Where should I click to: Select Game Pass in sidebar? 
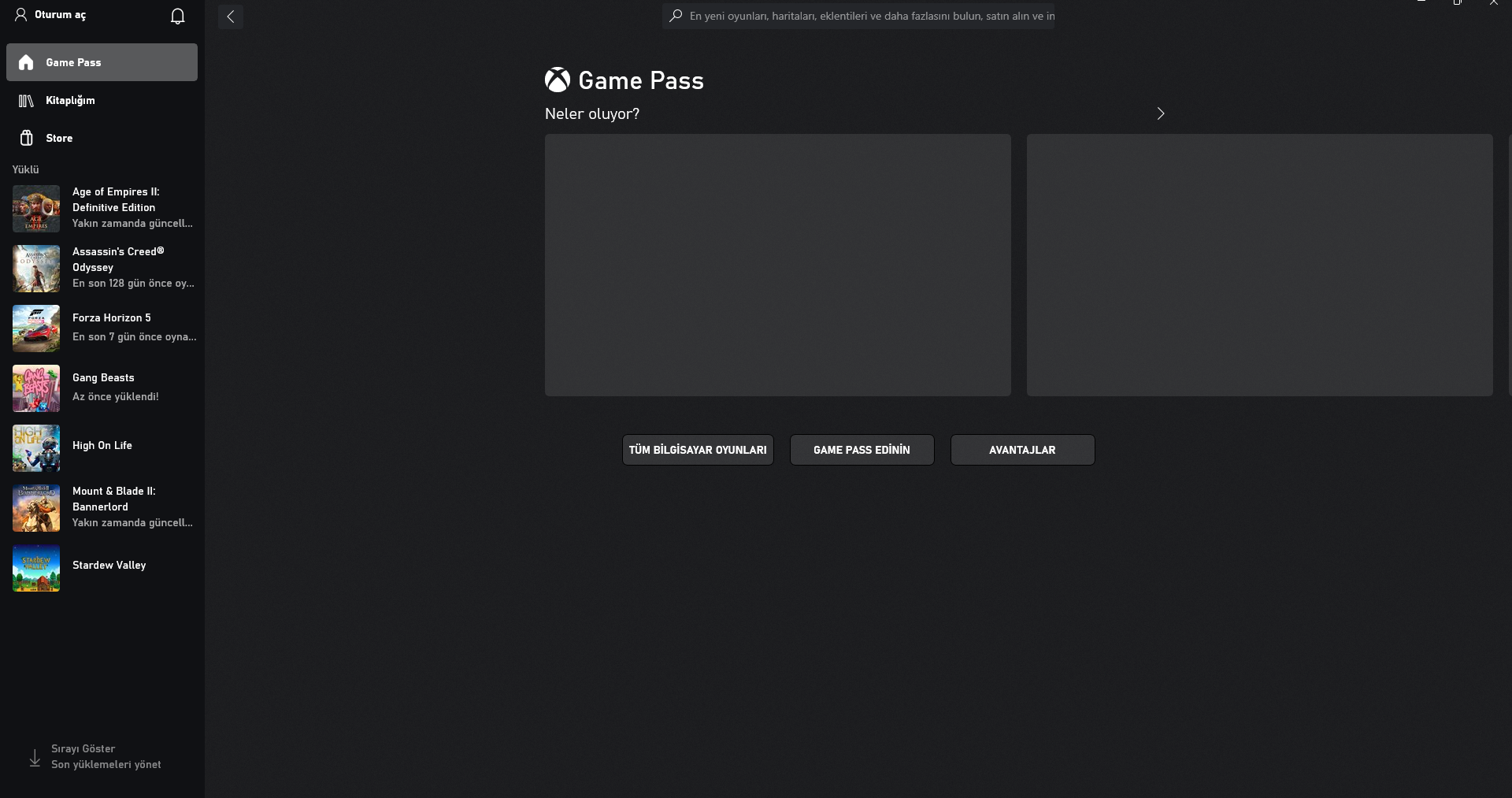point(102,62)
